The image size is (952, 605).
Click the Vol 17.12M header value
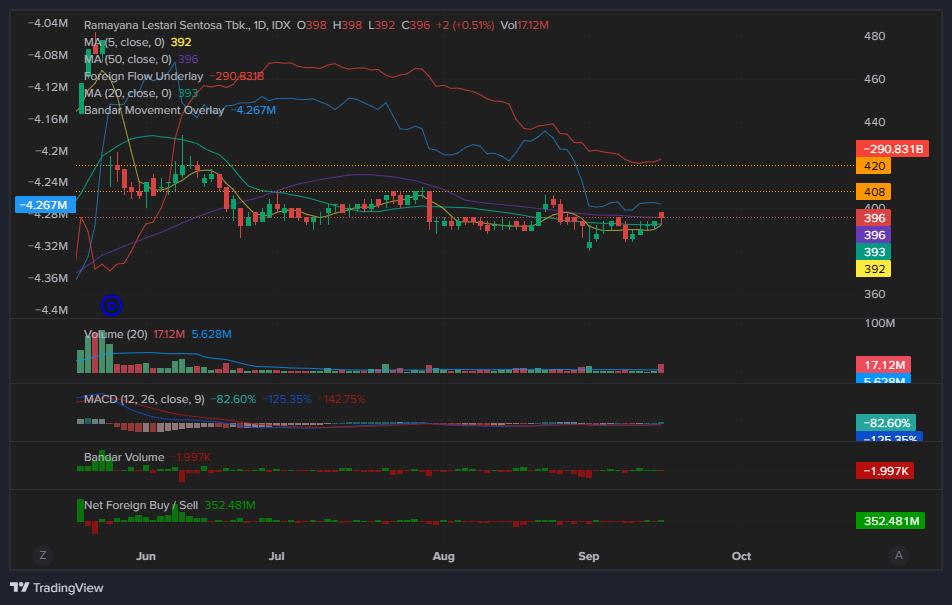click(525, 25)
